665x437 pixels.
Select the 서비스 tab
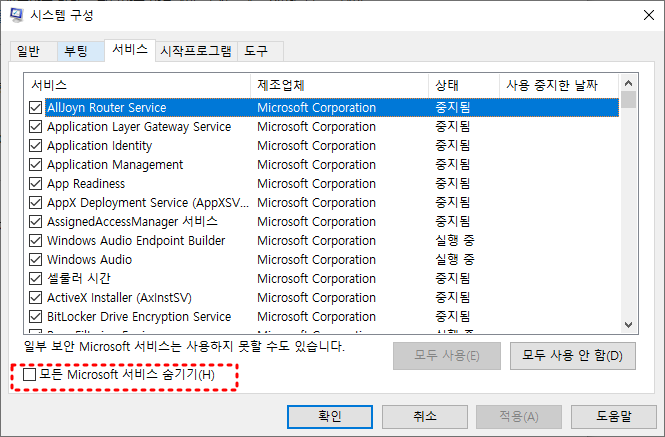coord(130,50)
